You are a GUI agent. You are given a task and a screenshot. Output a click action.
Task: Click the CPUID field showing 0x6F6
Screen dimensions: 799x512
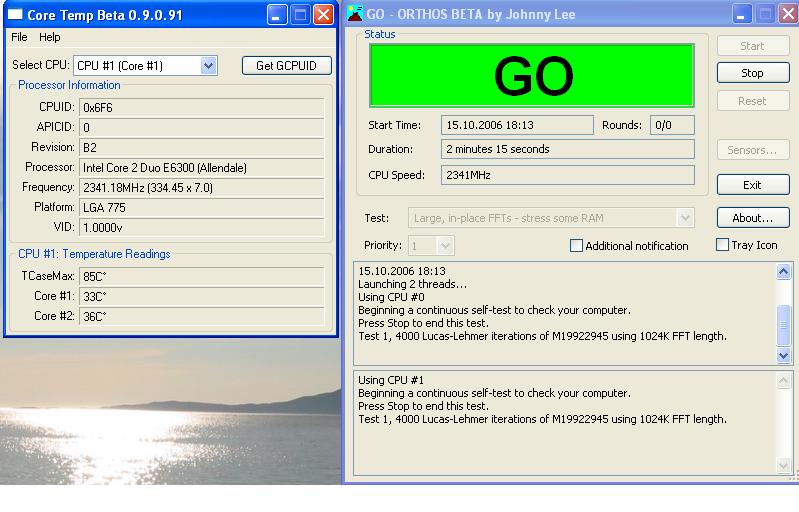click(x=202, y=107)
